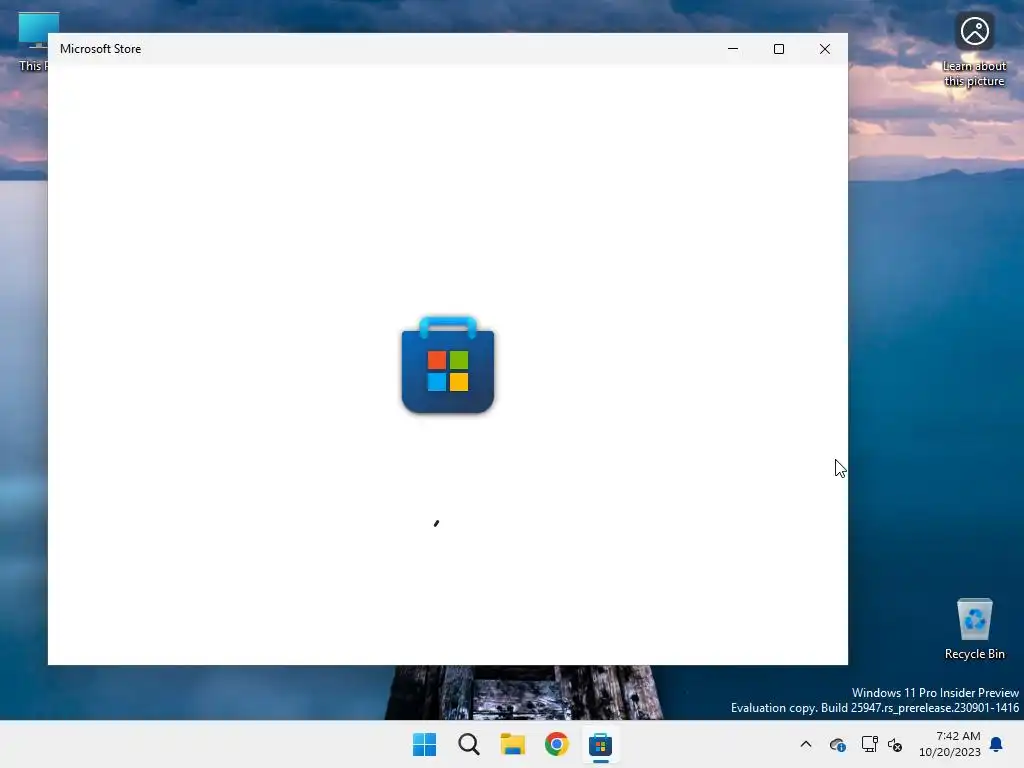Select Microsoft Store taskbar icon
Viewport: 1024px width, 768px height.
pos(600,744)
